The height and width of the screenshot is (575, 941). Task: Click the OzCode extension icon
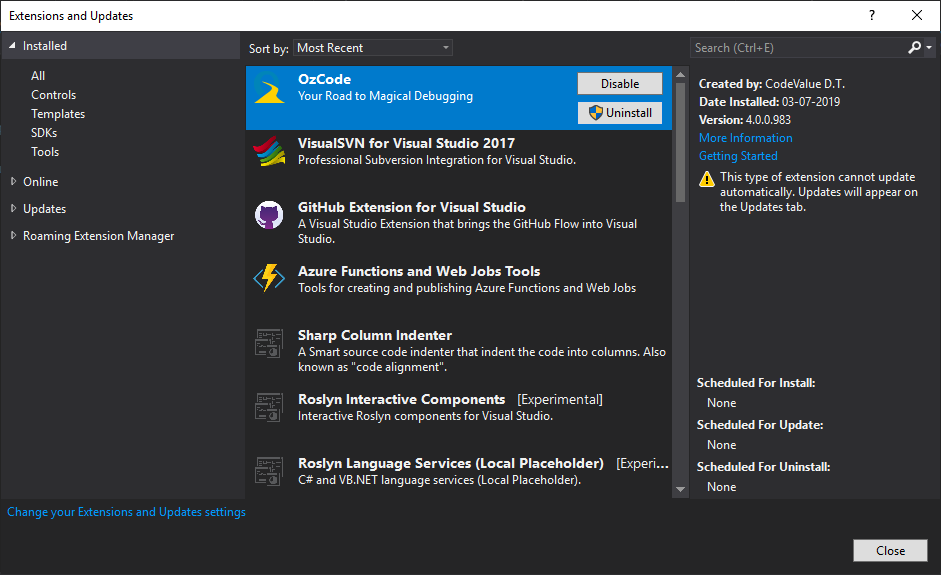tap(269, 88)
